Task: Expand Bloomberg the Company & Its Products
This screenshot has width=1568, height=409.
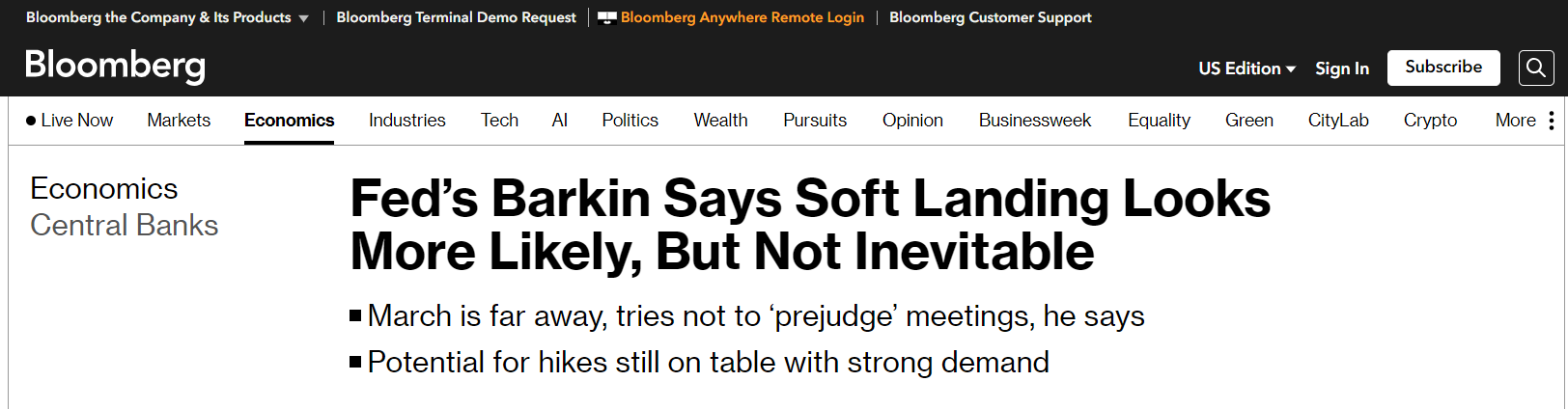Action: click(167, 17)
